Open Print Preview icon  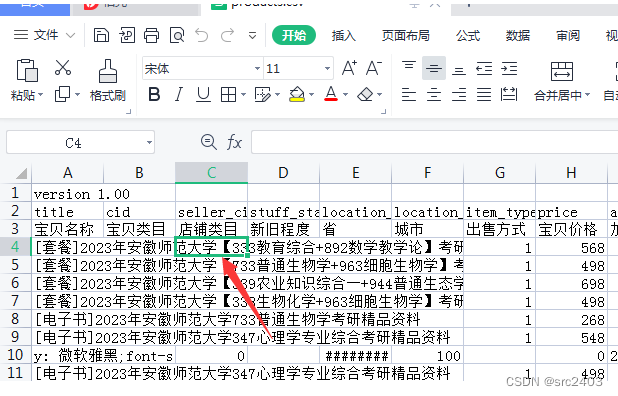(x=177, y=35)
